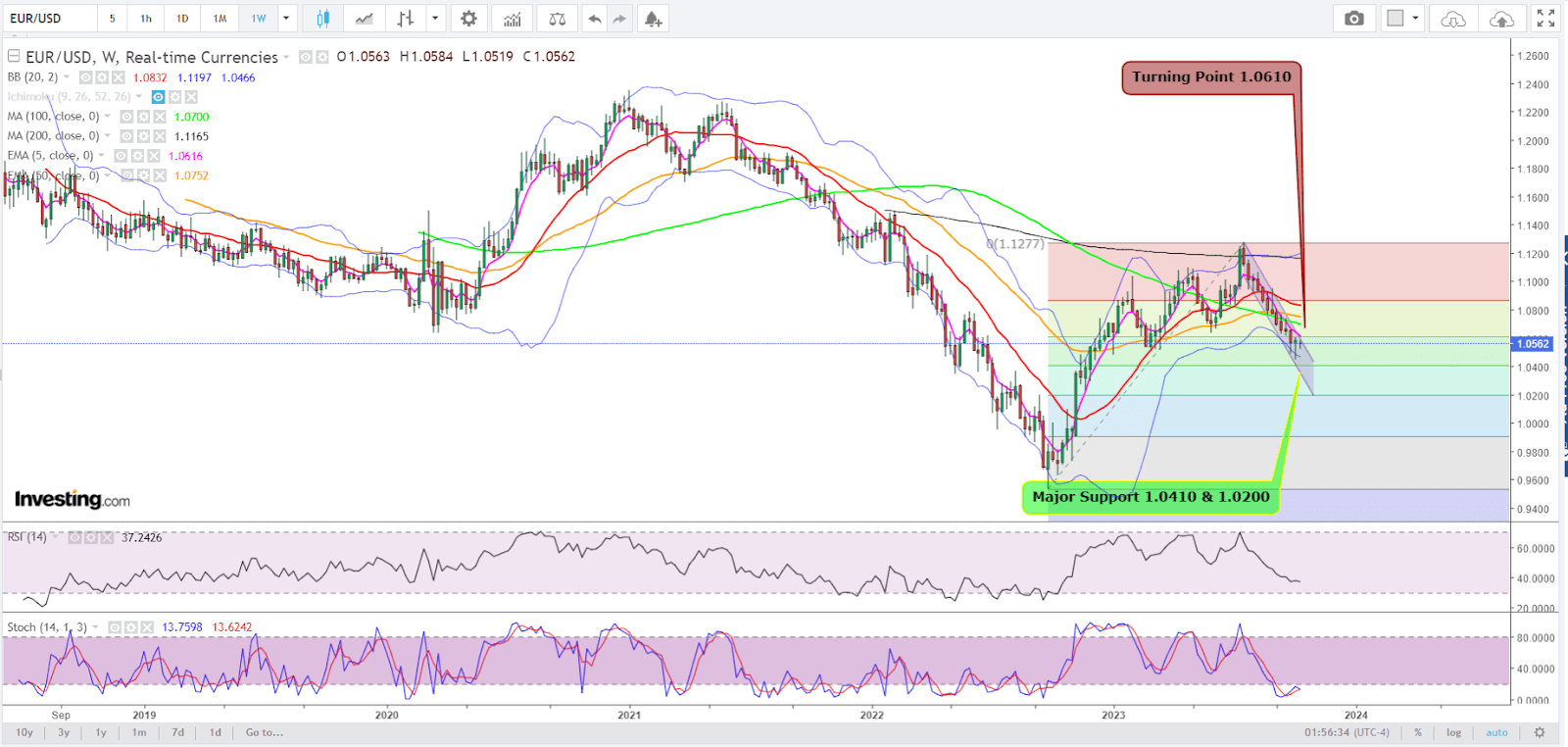Screen dimensions: 1568x747
Task: Open bottom-right chart properties gear
Action: [x=1540, y=732]
